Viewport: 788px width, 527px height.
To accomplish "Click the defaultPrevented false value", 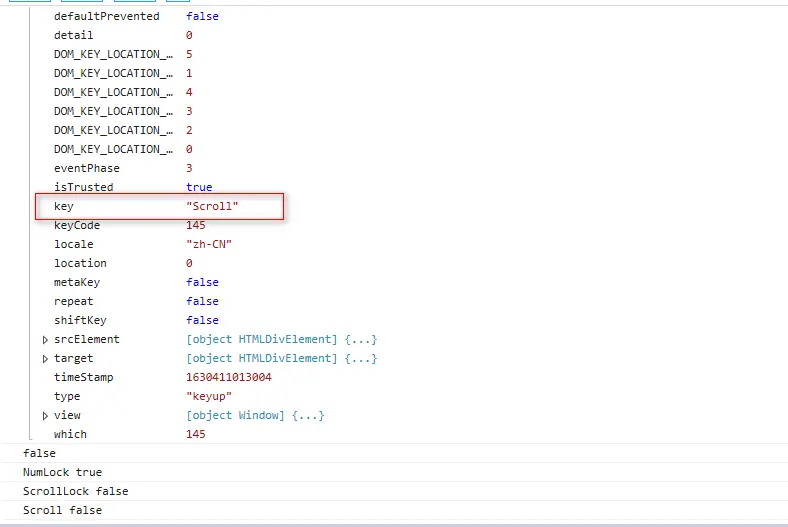I will (x=203, y=17).
